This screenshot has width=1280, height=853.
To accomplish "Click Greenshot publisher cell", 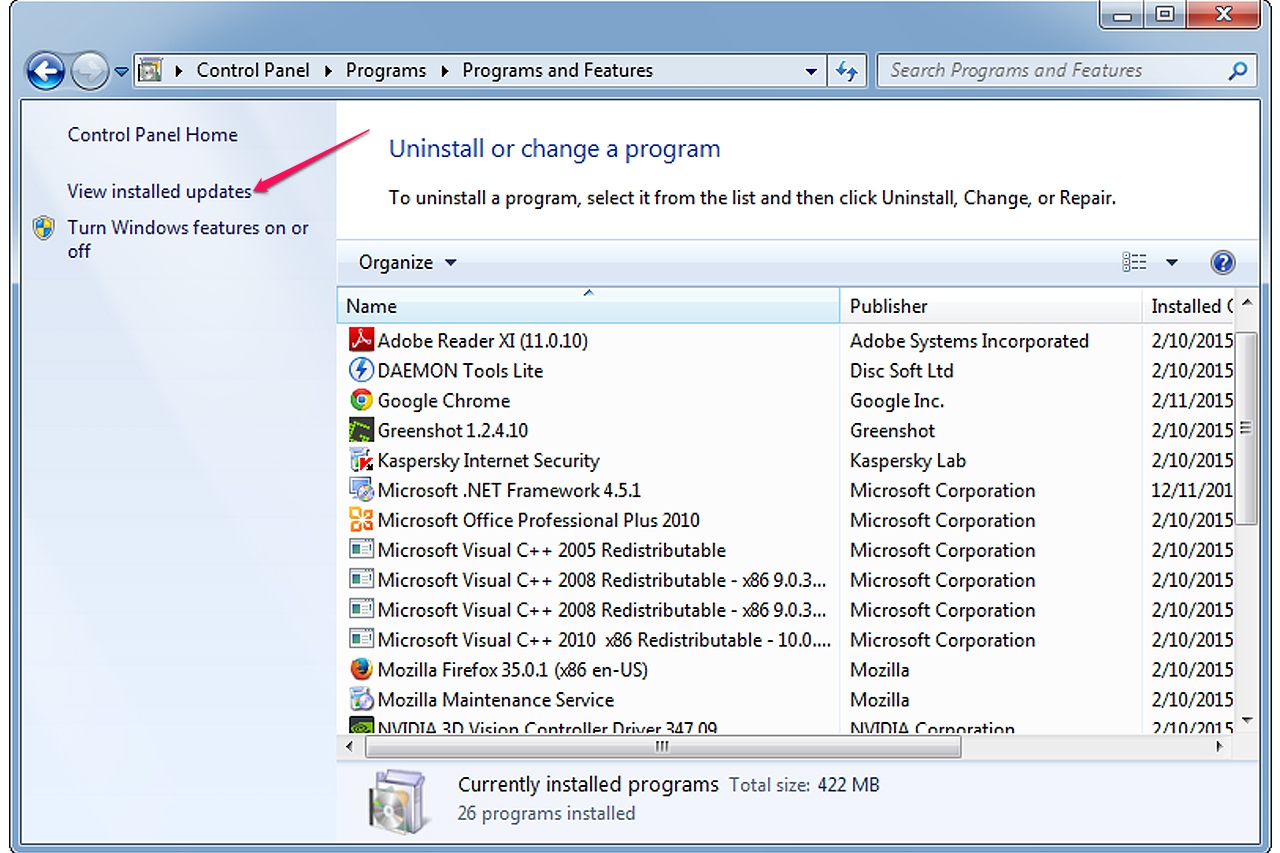I will (892, 430).
